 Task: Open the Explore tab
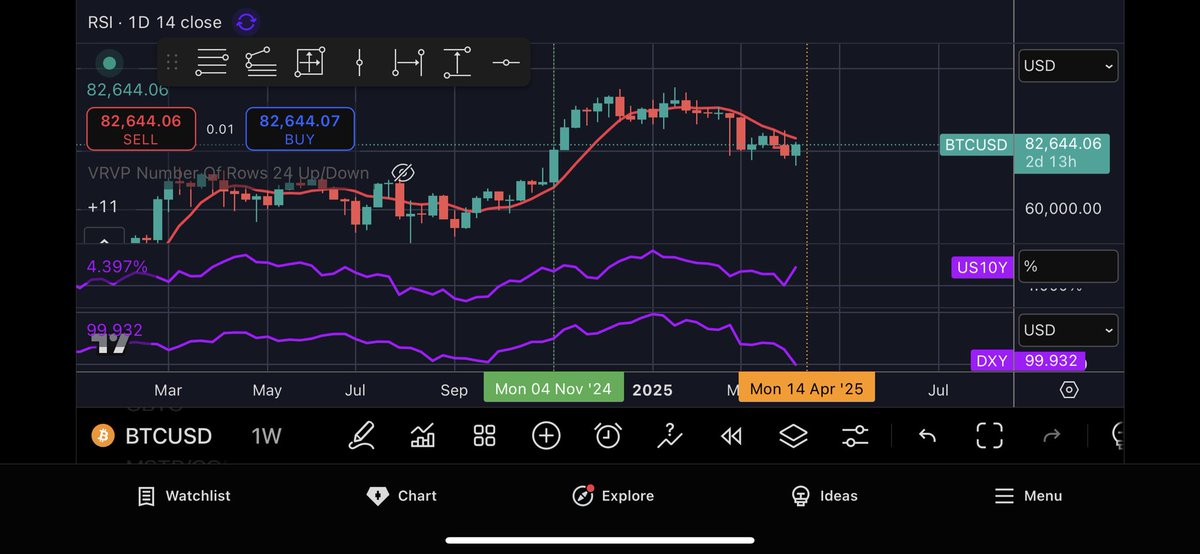[613, 496]
